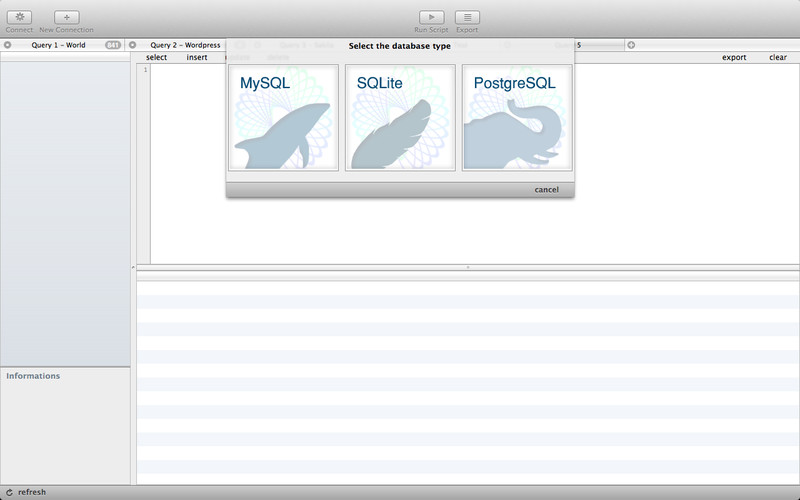Click the insert query template button
Viewport: 800px width, 500px height.
[196, 57]
